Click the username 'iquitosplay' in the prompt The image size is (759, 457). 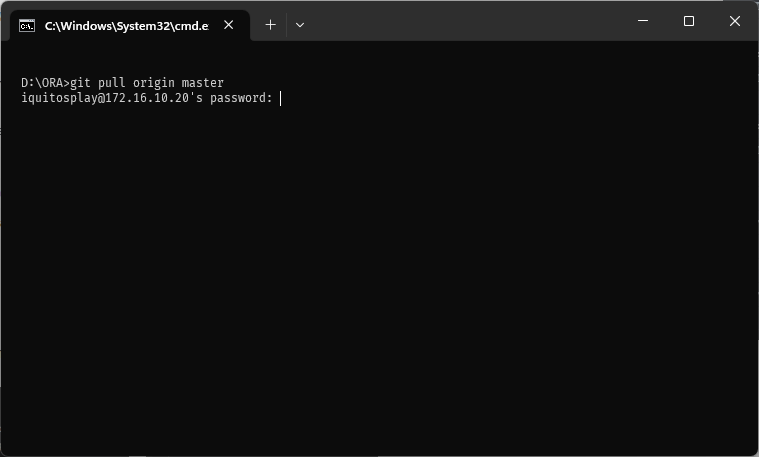click(x=59, y=98)
